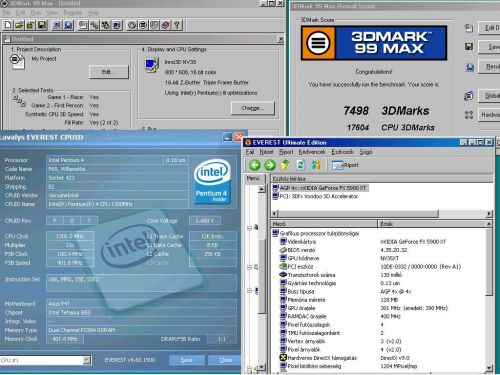
Task: Collapse the first tree node in EVEREST sidebar
Action: click(x=249, y=228)
